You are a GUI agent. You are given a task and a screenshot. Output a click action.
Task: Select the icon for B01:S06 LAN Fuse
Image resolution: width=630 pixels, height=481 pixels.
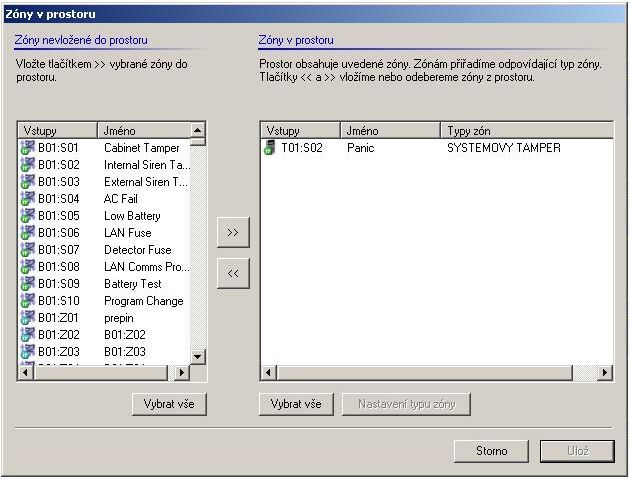27,233
